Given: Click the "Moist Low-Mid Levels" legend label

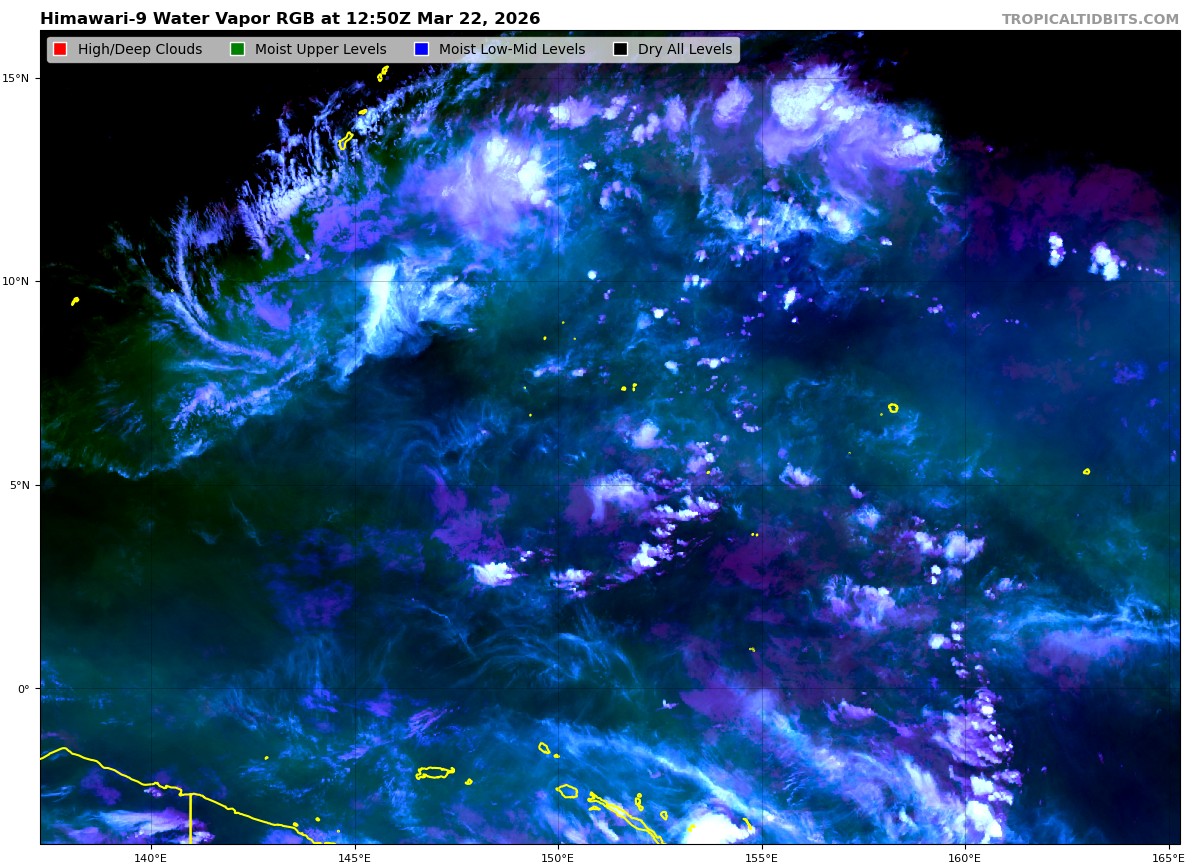Looking at the screenshot, I should click(511, 50).
